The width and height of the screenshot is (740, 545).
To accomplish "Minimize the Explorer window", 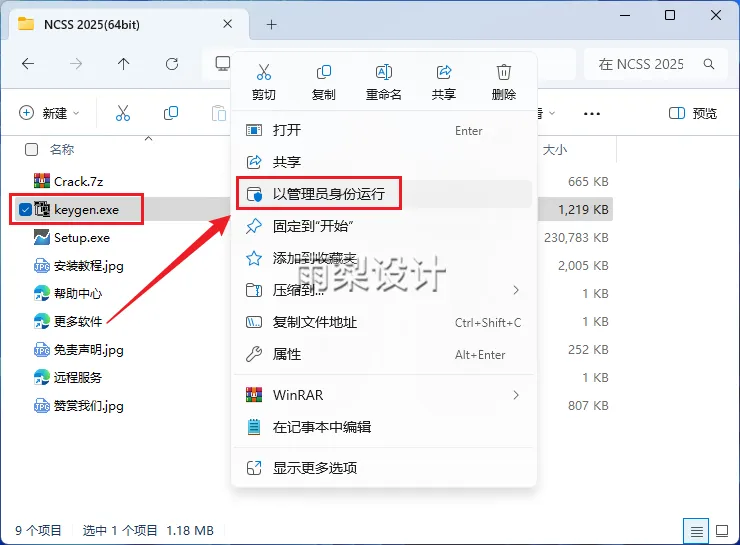I will pyautogui.click(x=625, y=16).
